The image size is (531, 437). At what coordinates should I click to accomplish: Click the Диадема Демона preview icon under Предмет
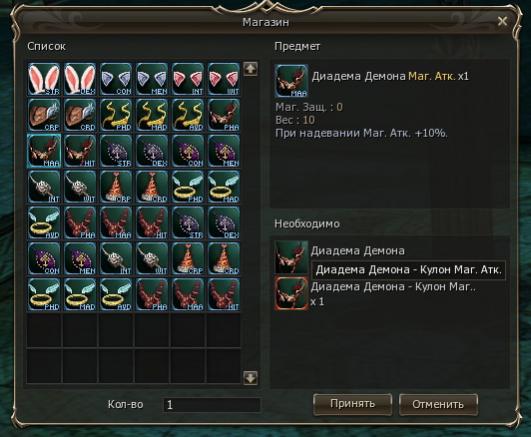point(291,81)
